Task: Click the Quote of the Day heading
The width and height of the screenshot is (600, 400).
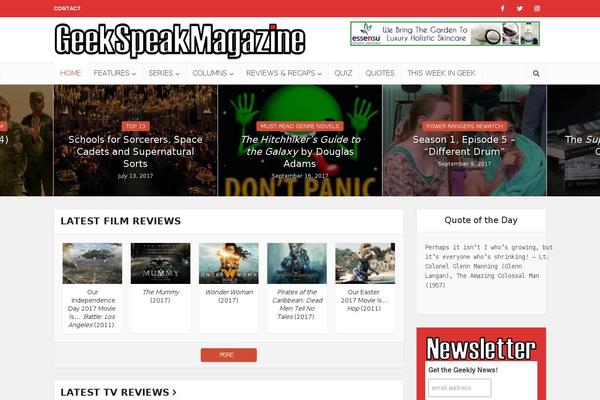Action: point(481,220)
